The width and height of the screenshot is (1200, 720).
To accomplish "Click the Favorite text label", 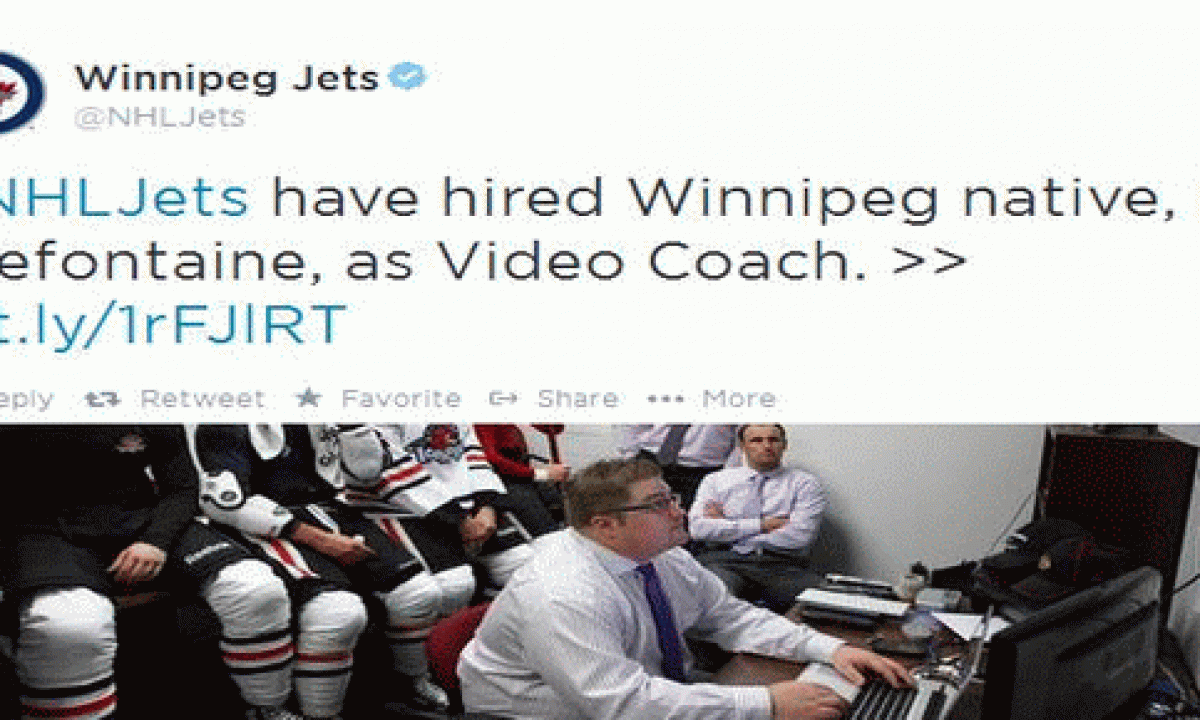I will click(401, 398).
